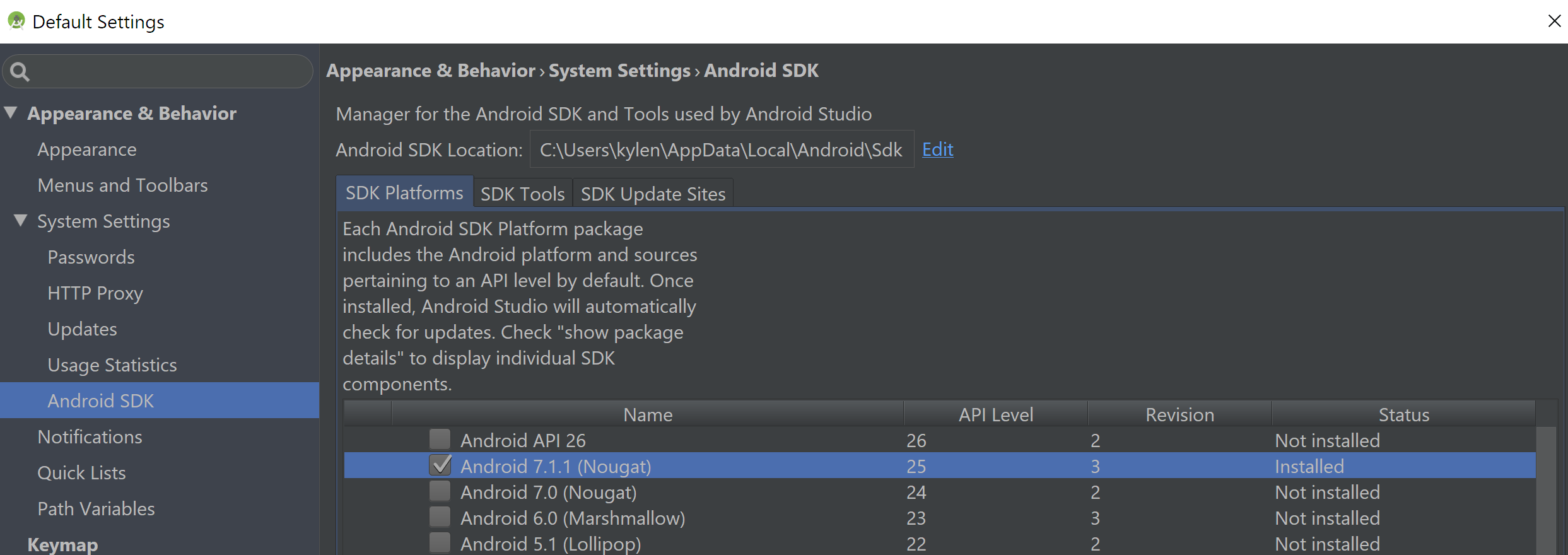Sort table by the Name column header
This screenshot has width=1568, height=555.
point(648,414)
